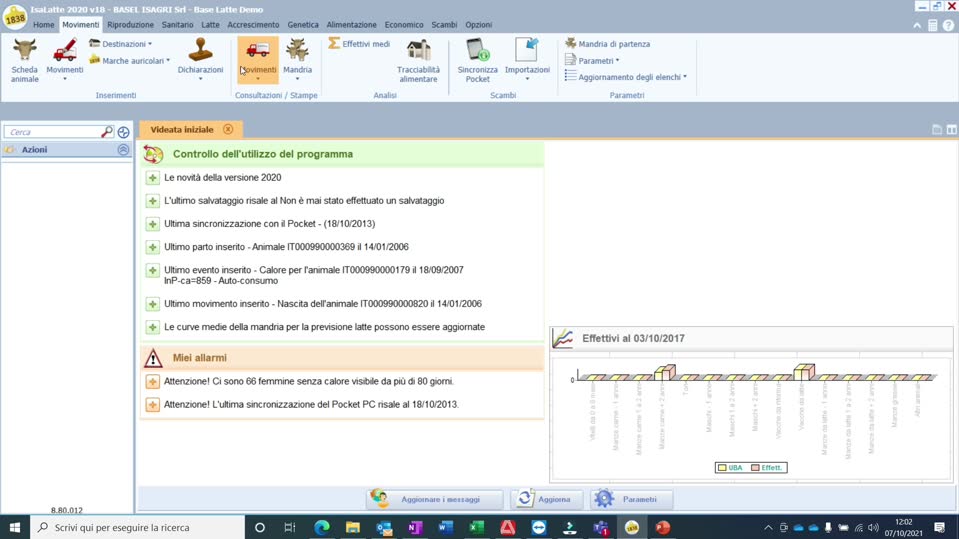Screen dimensions: 959x539
Task: Close the Videata iniziale tab
Action: point(228,130)
